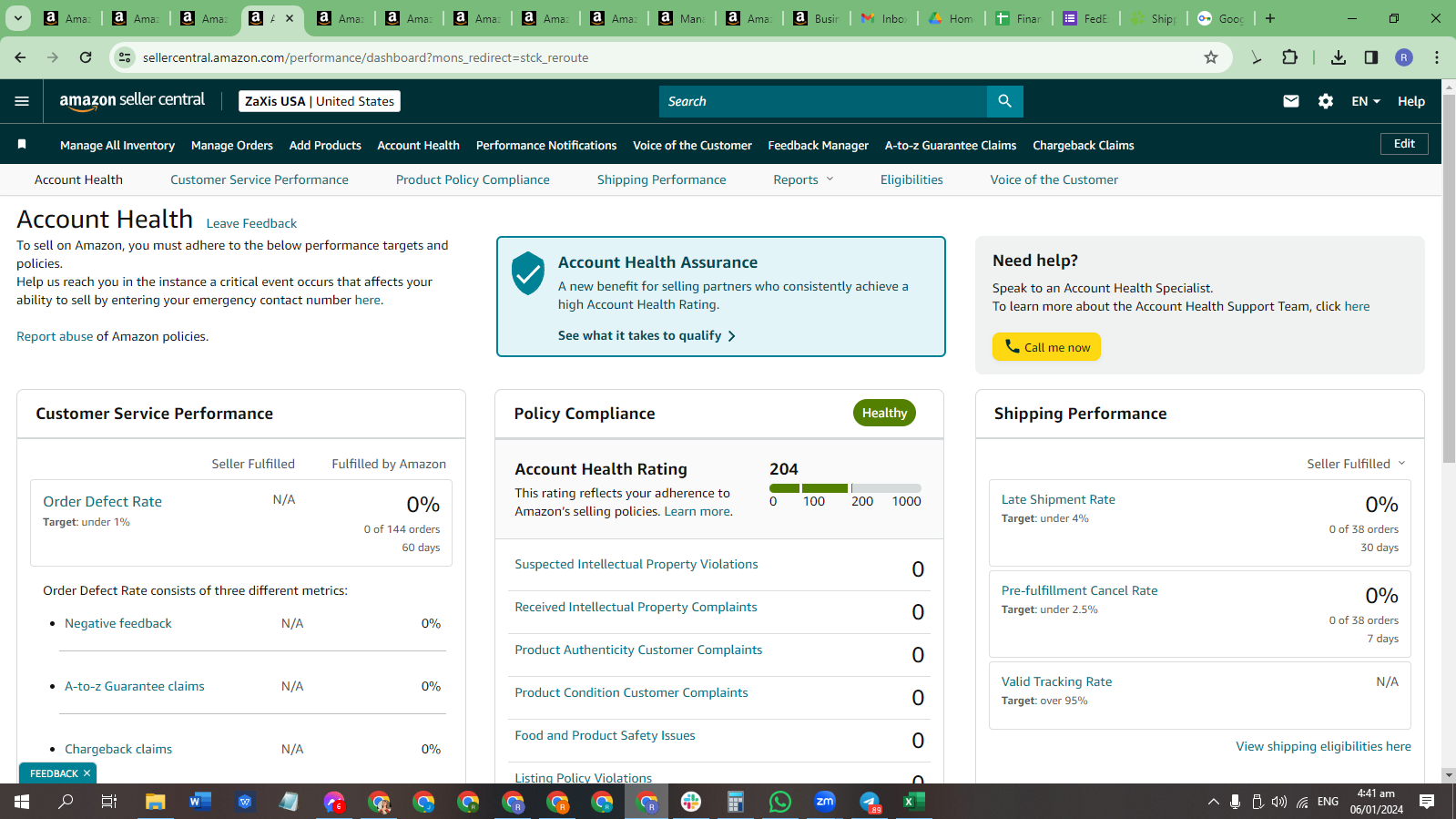Click the Account Health Rating progress bar
The width and height of the screenshot is (1456, 819).
click(x=845, y=488)
